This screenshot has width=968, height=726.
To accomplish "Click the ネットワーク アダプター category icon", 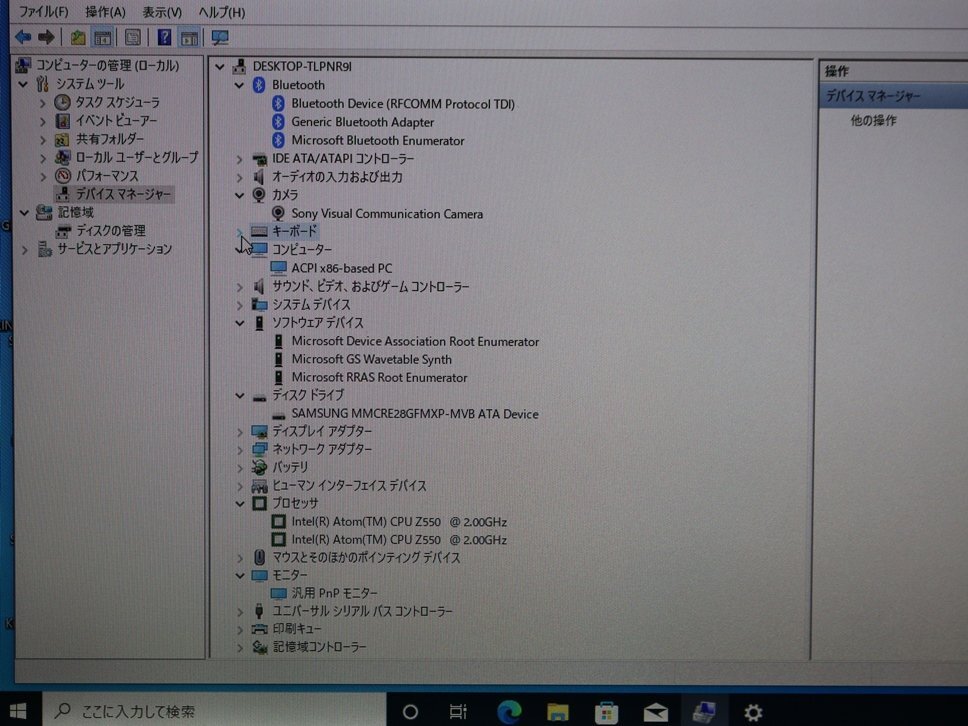I will (259, 449).
